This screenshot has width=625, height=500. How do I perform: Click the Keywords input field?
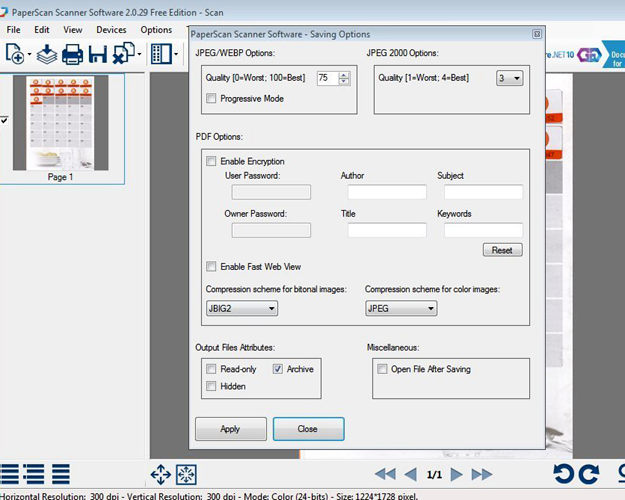(483, 230)
